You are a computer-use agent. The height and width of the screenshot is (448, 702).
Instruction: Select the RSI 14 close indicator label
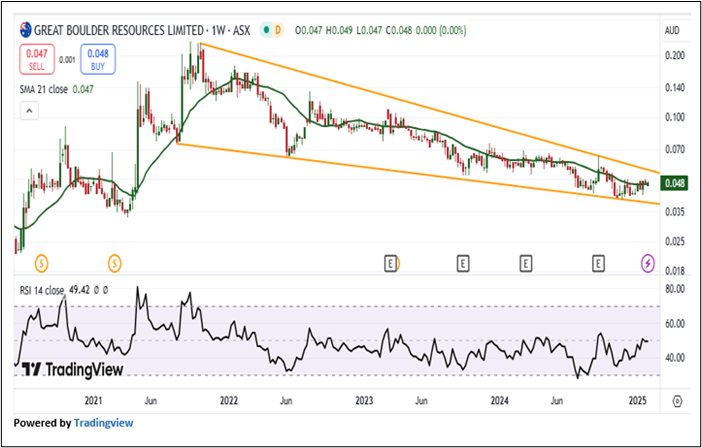(x=42, y=290)
